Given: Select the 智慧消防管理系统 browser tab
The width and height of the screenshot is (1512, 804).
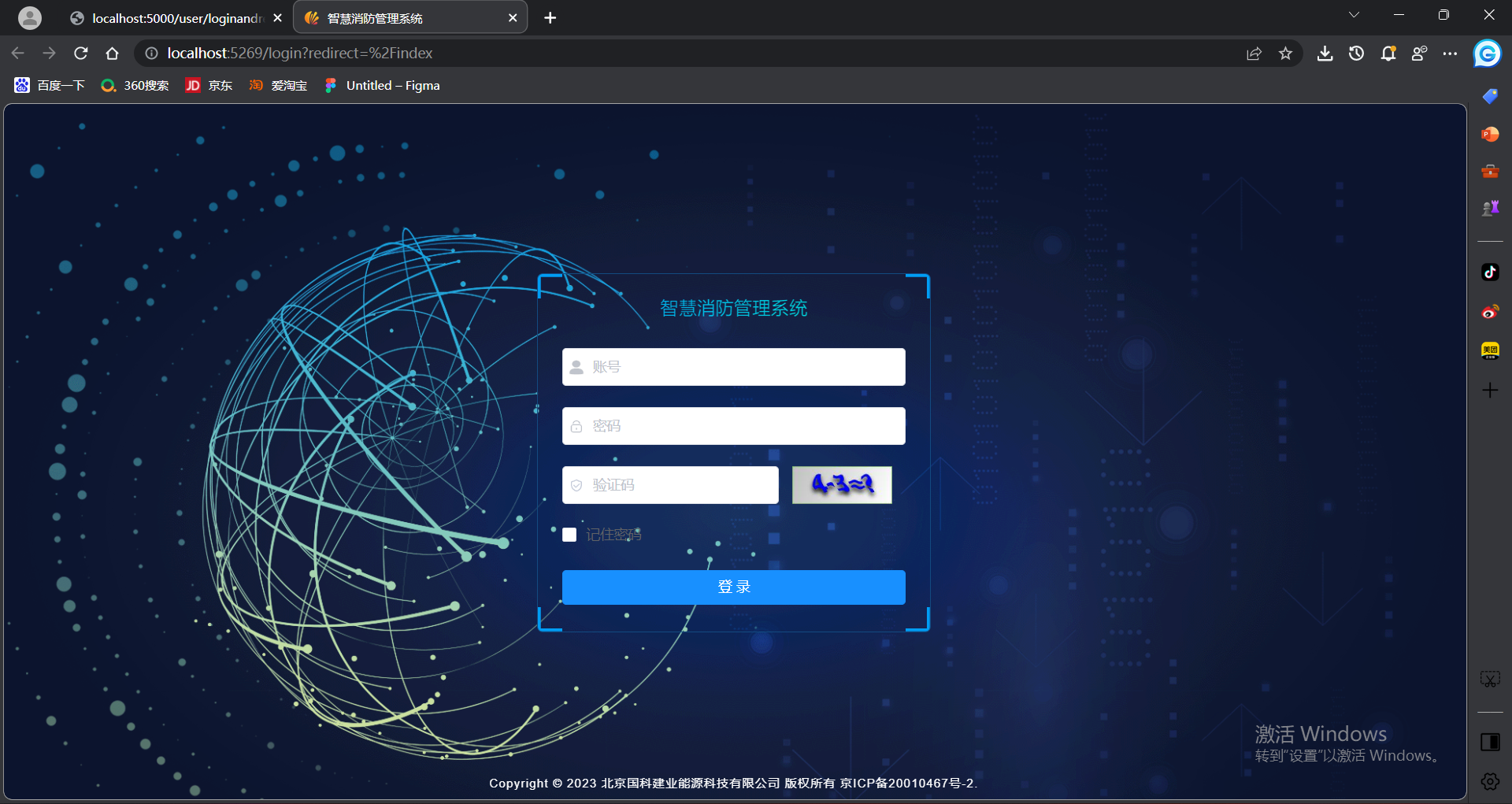Looking at the screenshot, I should [409, 18].
